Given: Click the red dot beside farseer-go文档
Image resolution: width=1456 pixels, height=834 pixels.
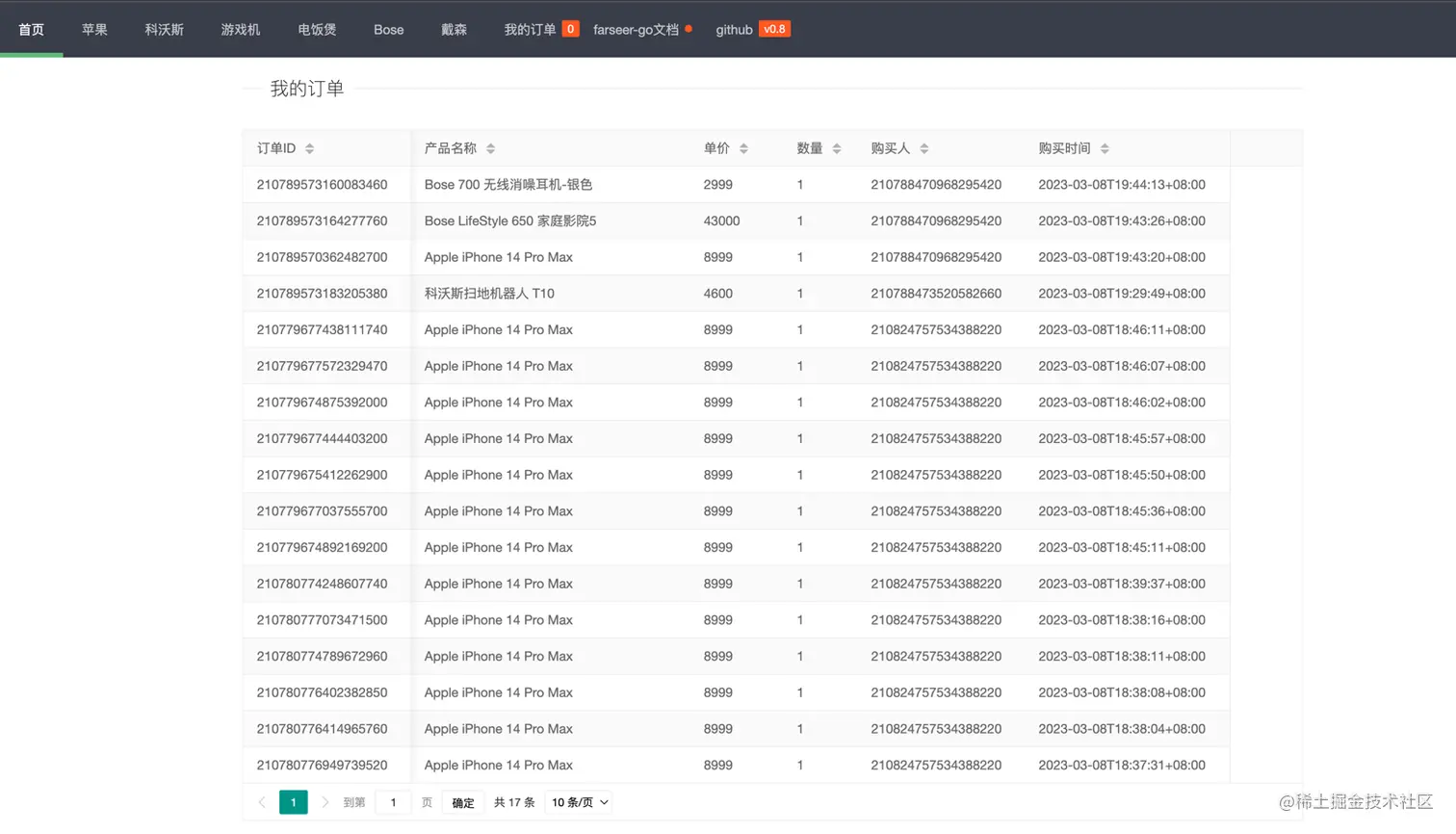Looking at the screenshot, I should point(689,29).
